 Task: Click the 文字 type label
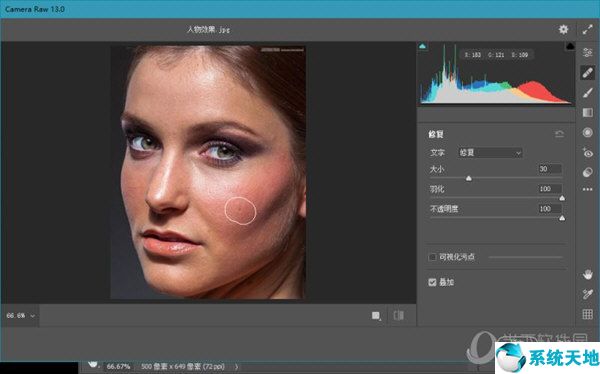[437, 153]
